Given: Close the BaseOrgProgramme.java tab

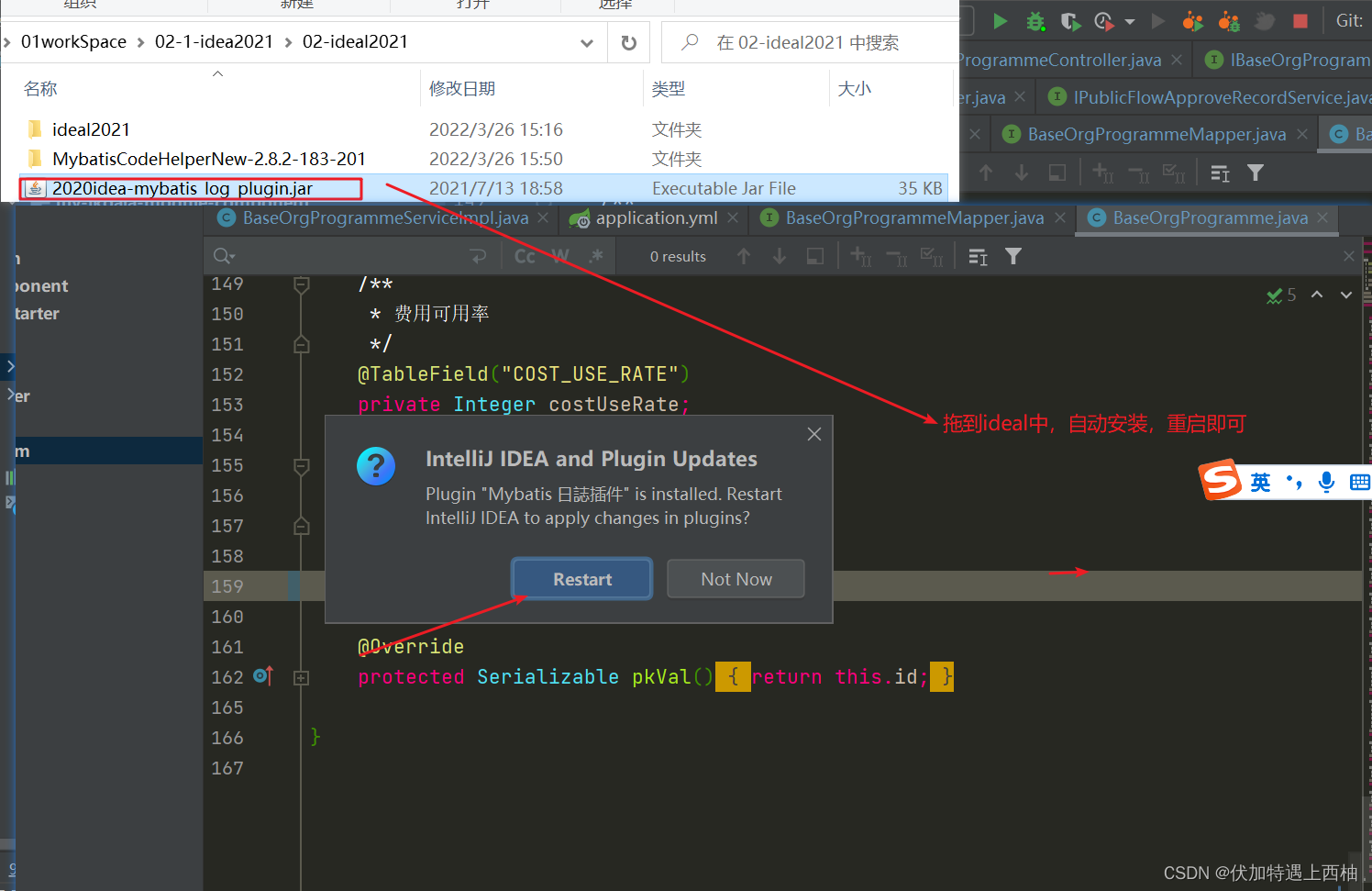Looking at the screenshot, I should point(1322,217).
